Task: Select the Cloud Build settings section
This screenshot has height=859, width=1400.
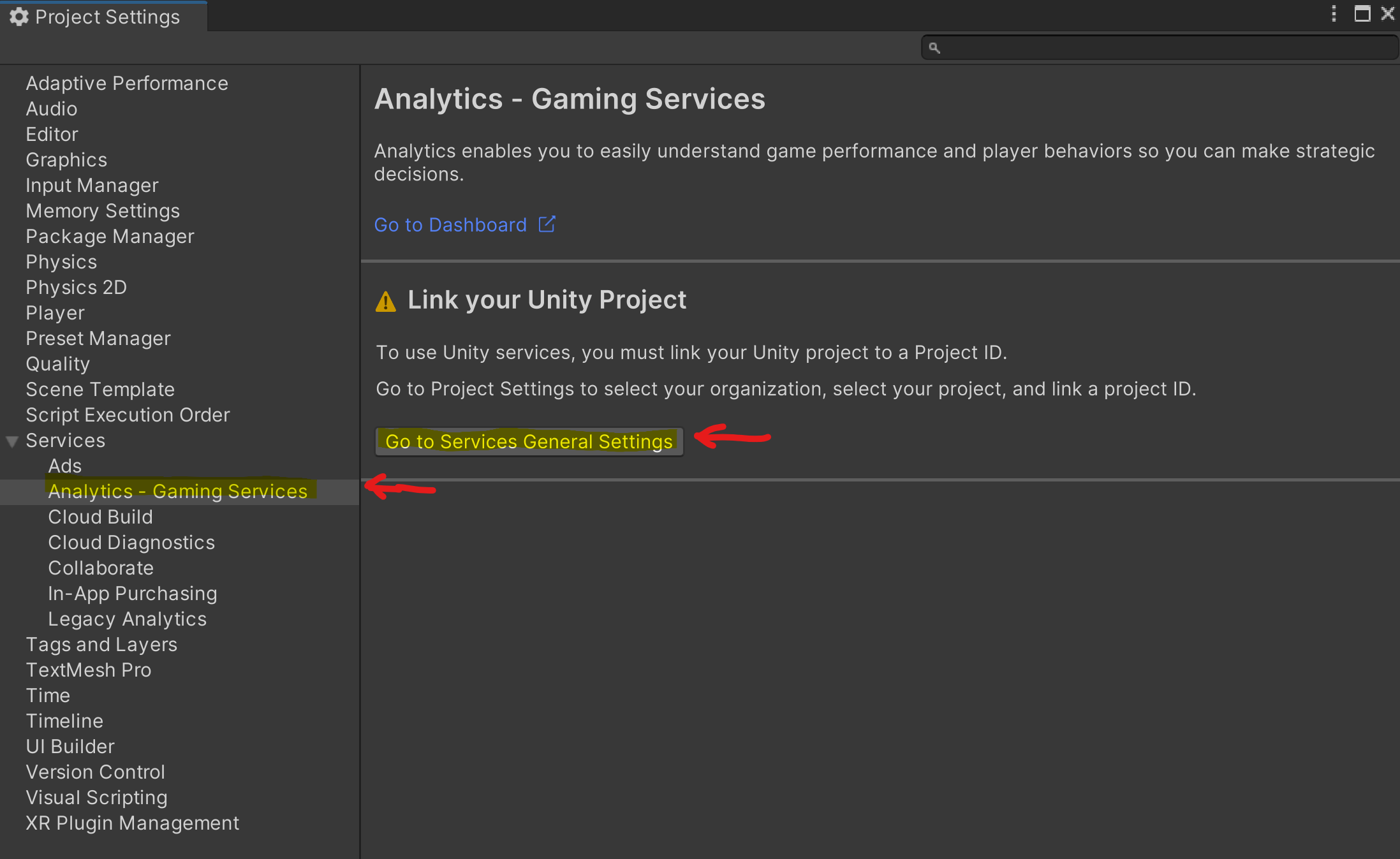Action: (x=100, y=517)
